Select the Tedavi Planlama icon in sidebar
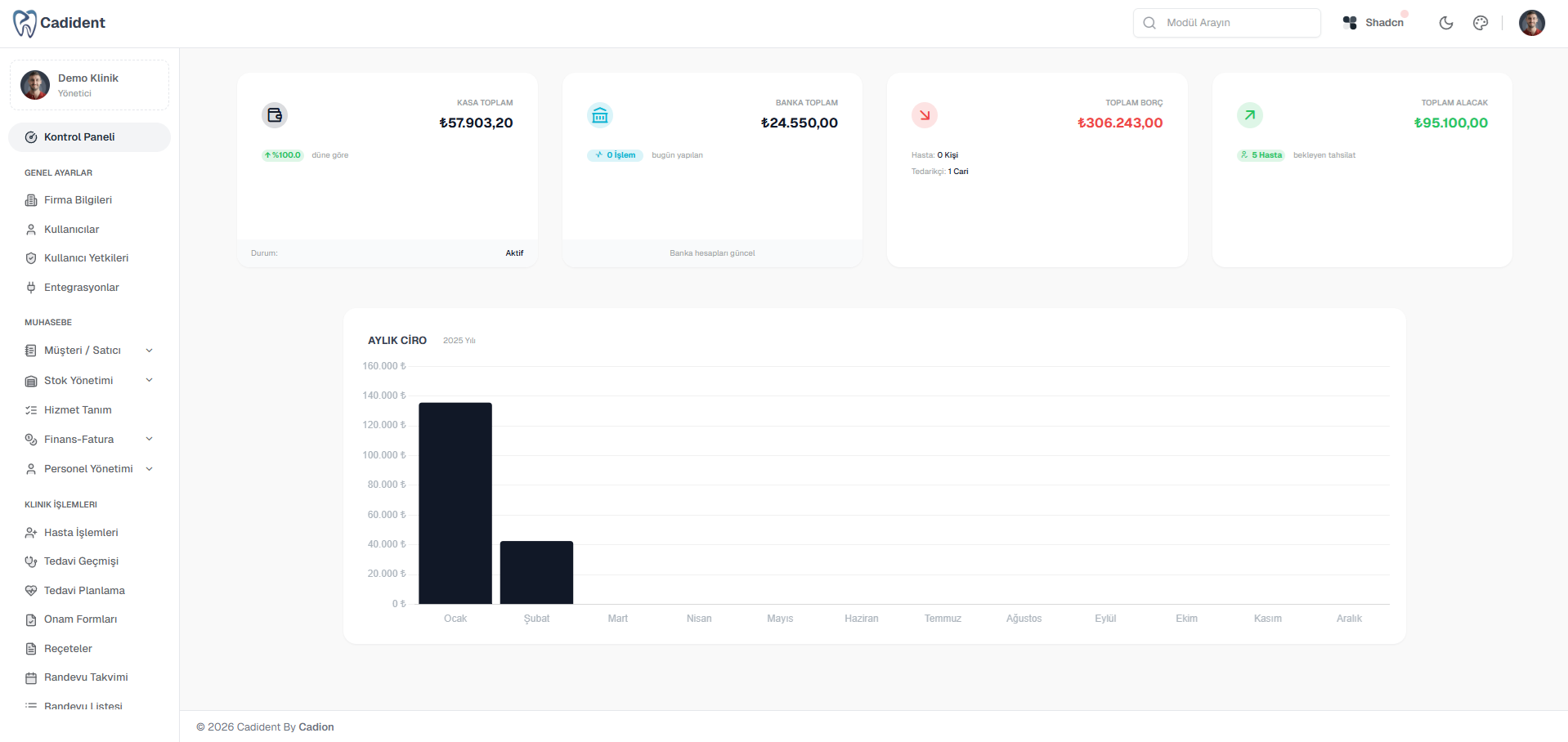The height and width of the screenshot is (742, 1568). tap(30, 590)
